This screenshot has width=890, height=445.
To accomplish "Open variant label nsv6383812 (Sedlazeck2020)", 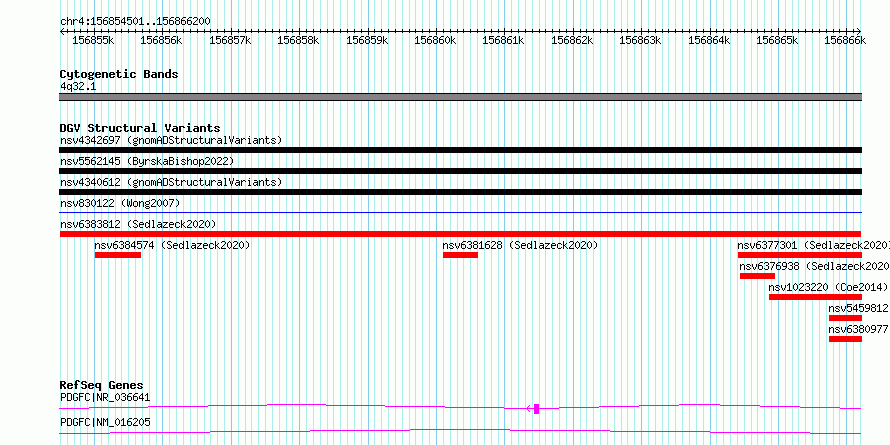I will (x=138, y=224).
